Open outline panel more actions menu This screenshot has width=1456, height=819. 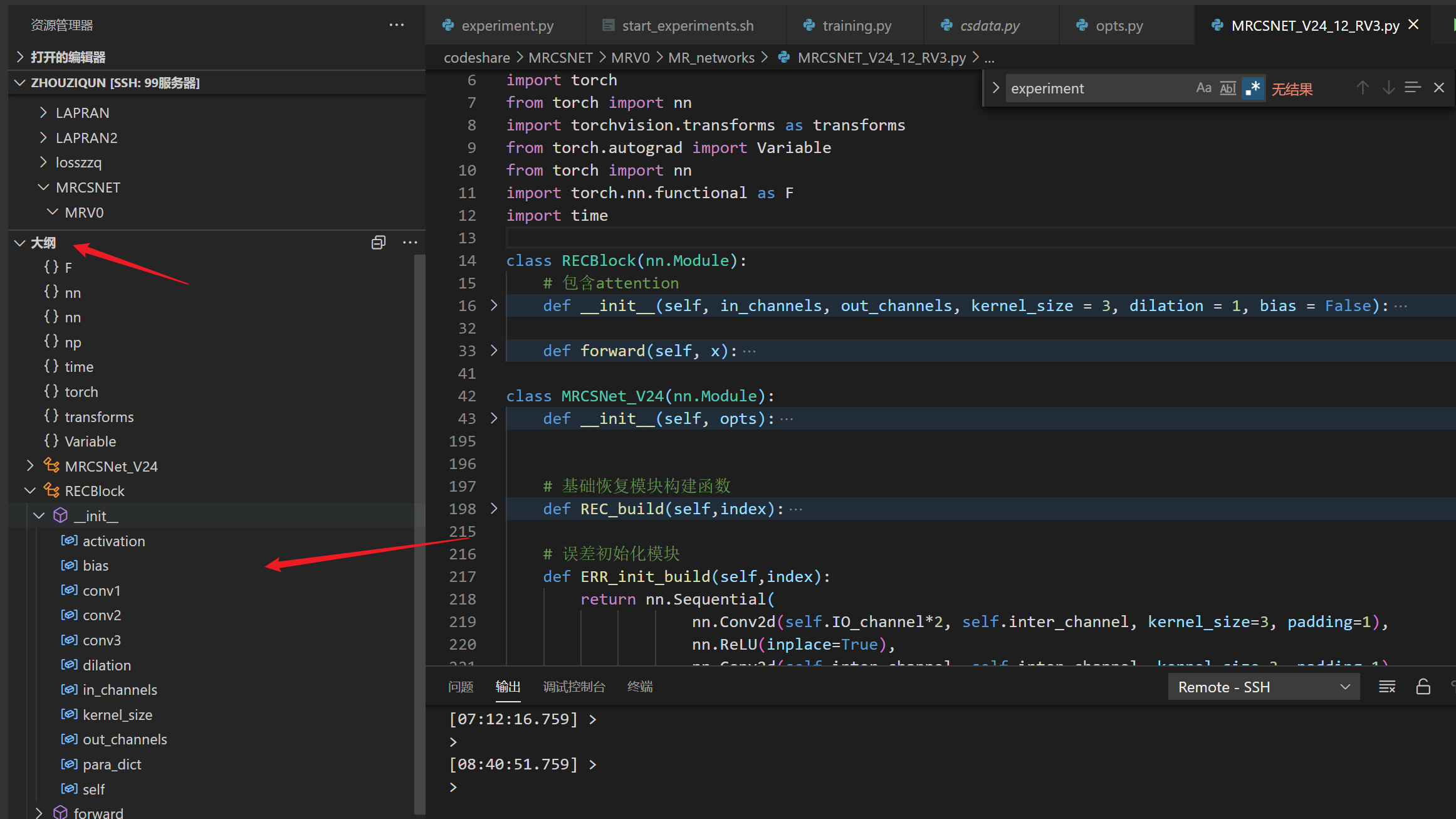click(x=410, y=243)
